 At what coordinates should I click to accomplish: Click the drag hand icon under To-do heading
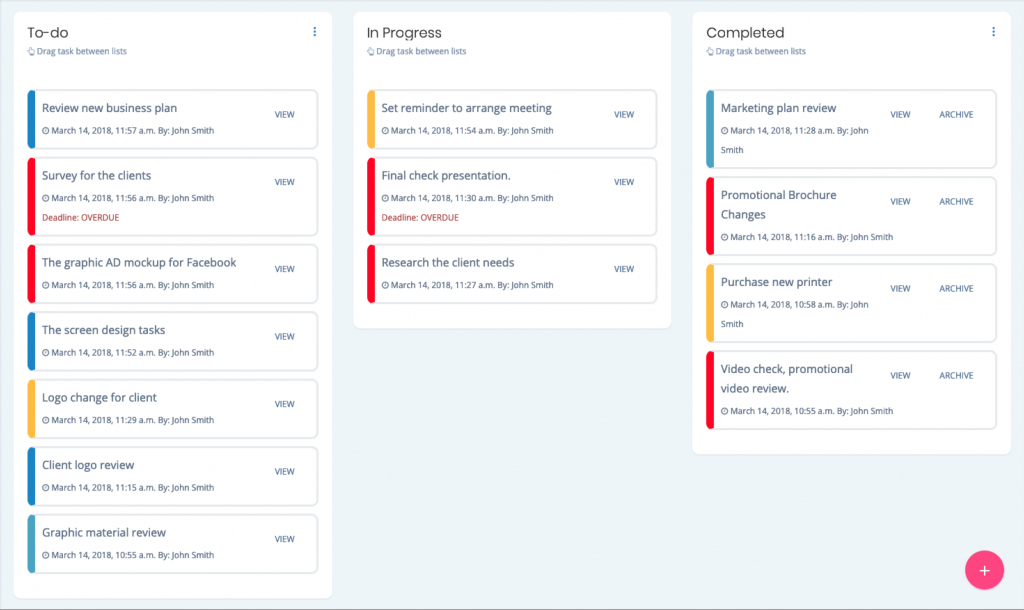[32, 51]
